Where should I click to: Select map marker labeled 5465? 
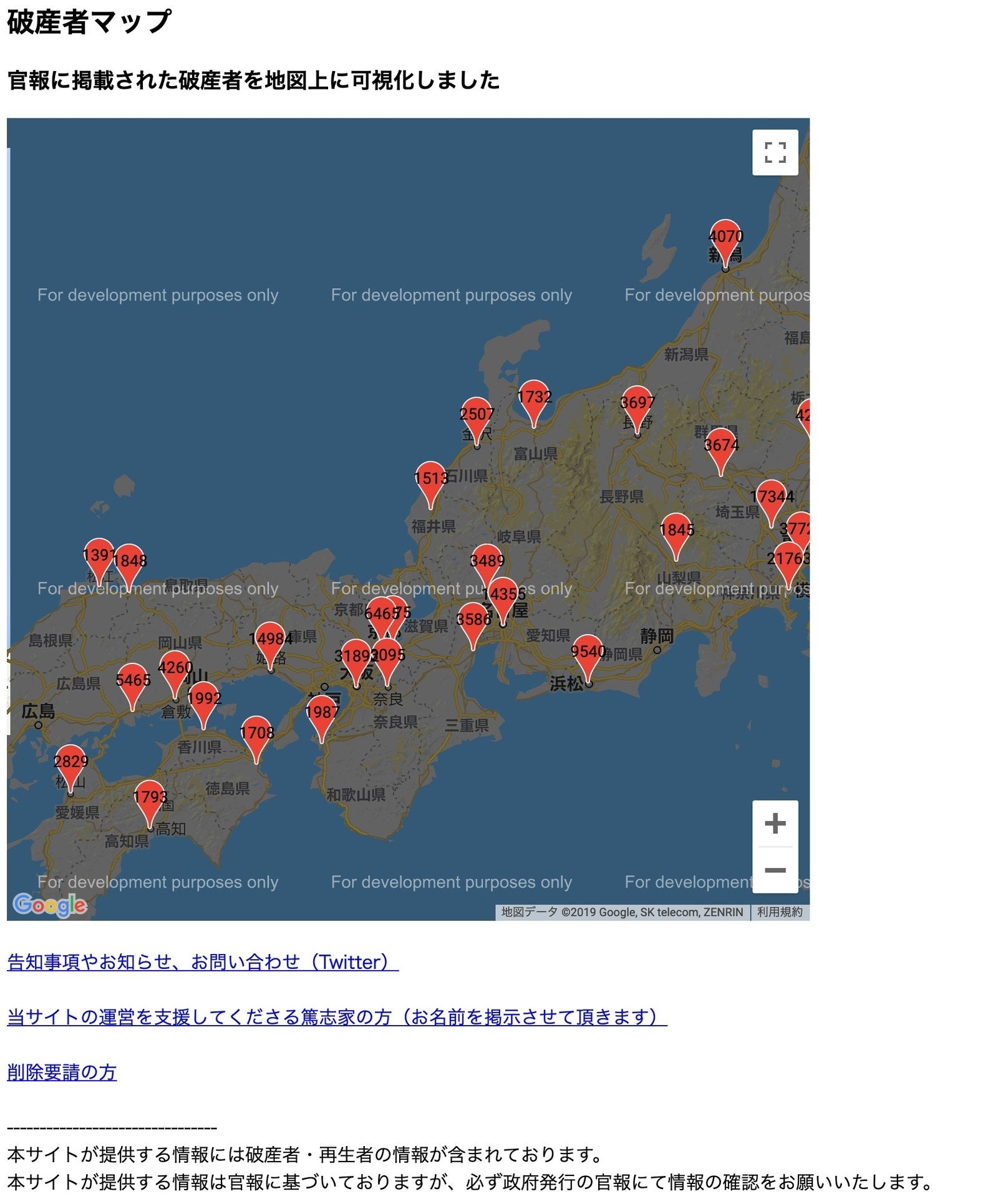click(132, 687)
